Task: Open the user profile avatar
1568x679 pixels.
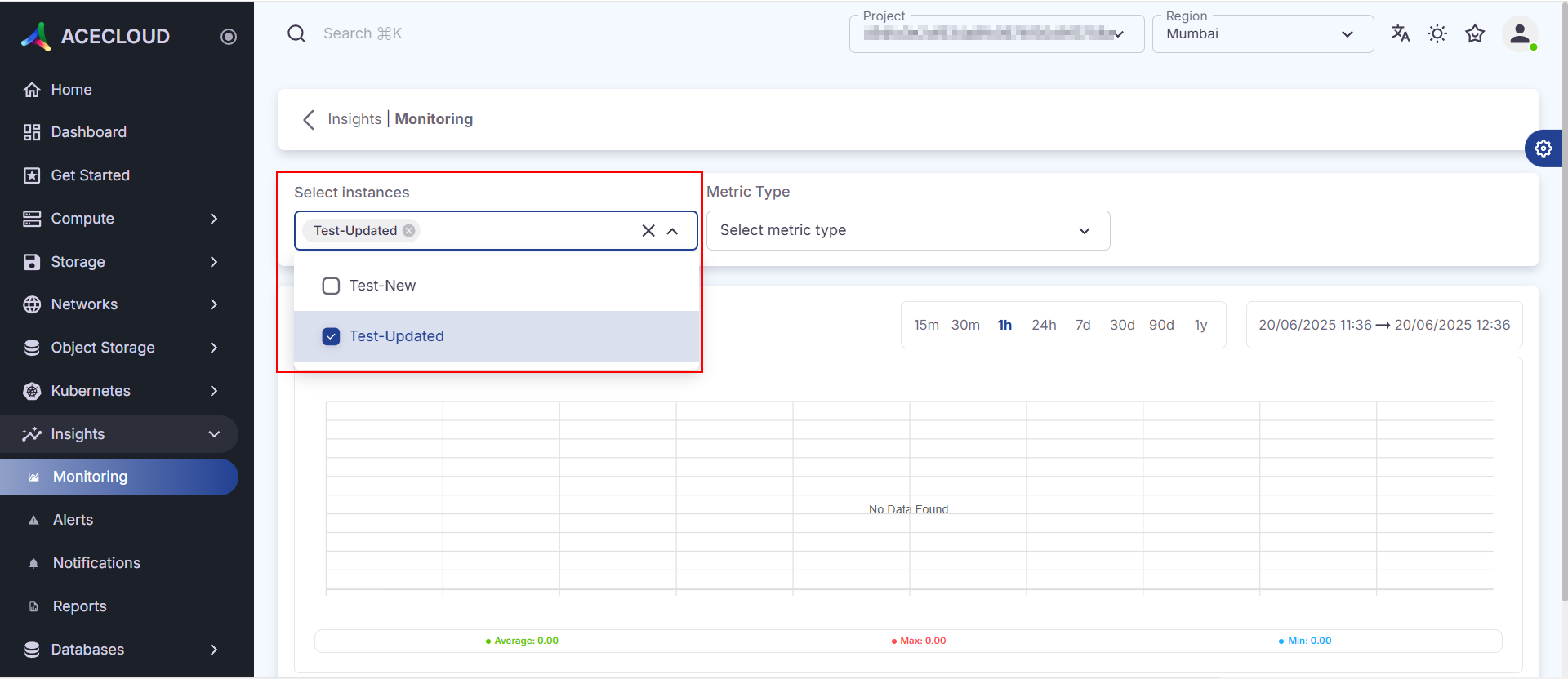Action: [1519, 34]
